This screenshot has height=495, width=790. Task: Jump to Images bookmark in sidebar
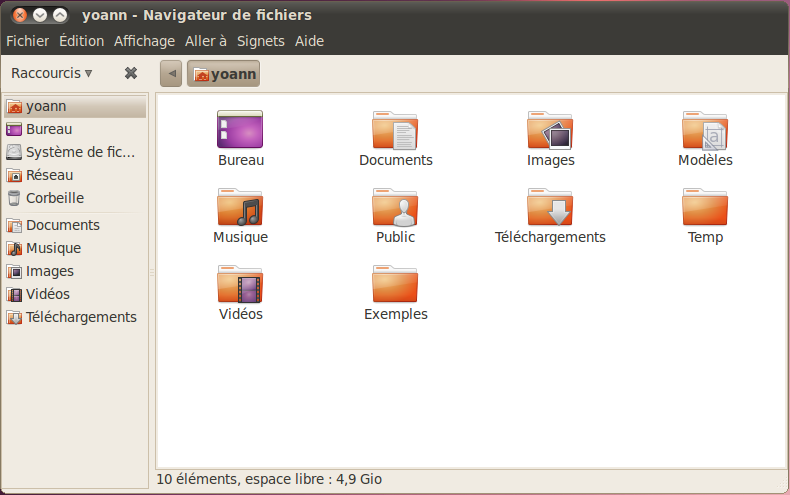[x=75, y=272]
